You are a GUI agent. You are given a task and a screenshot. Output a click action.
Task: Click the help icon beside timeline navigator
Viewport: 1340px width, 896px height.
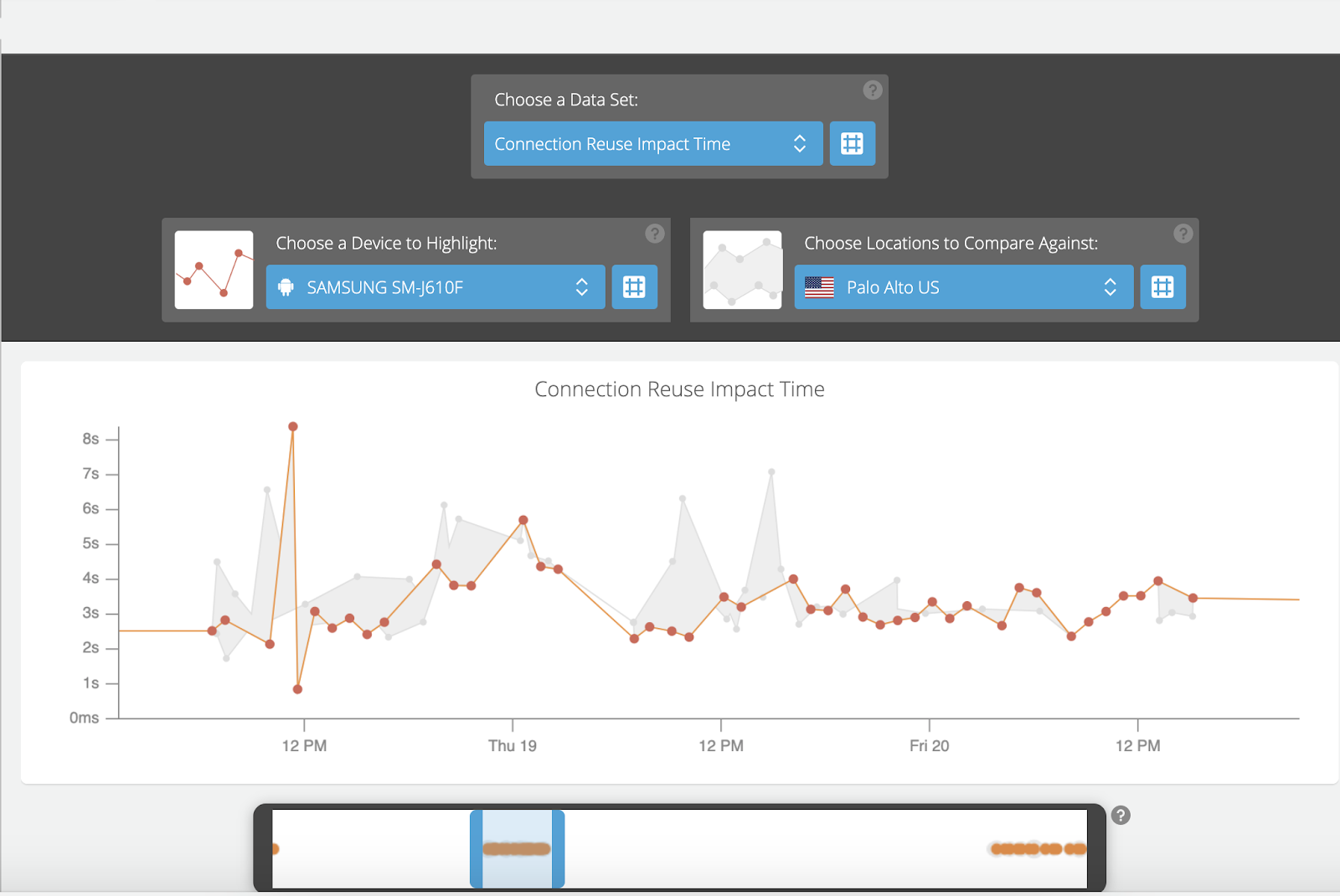pyautogui.click(x=1121, y=815)
